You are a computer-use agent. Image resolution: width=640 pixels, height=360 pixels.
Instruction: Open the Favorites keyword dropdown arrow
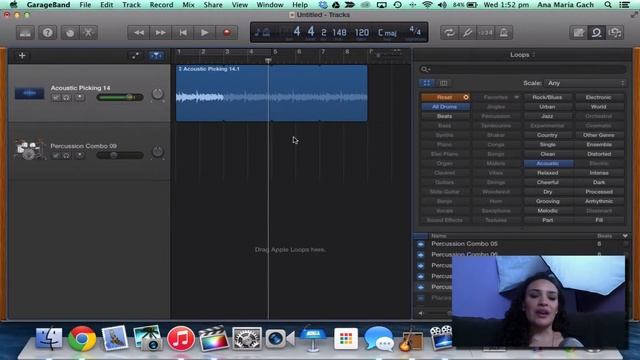517,98
